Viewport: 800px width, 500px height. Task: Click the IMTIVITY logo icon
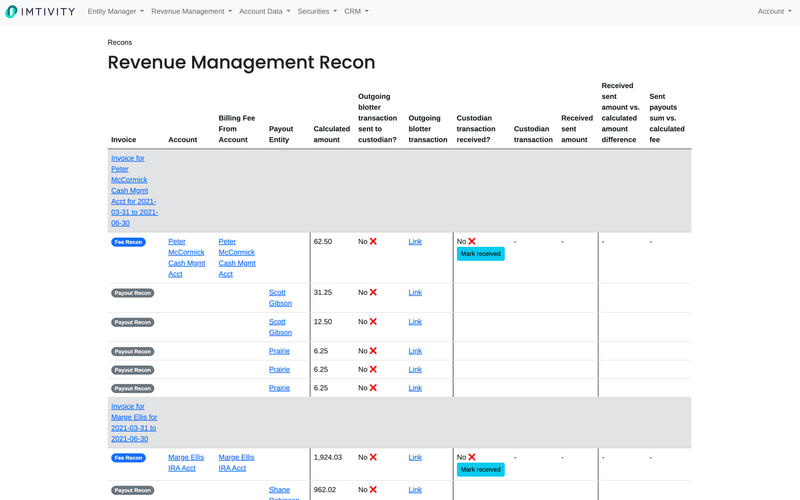coord(15,12)
